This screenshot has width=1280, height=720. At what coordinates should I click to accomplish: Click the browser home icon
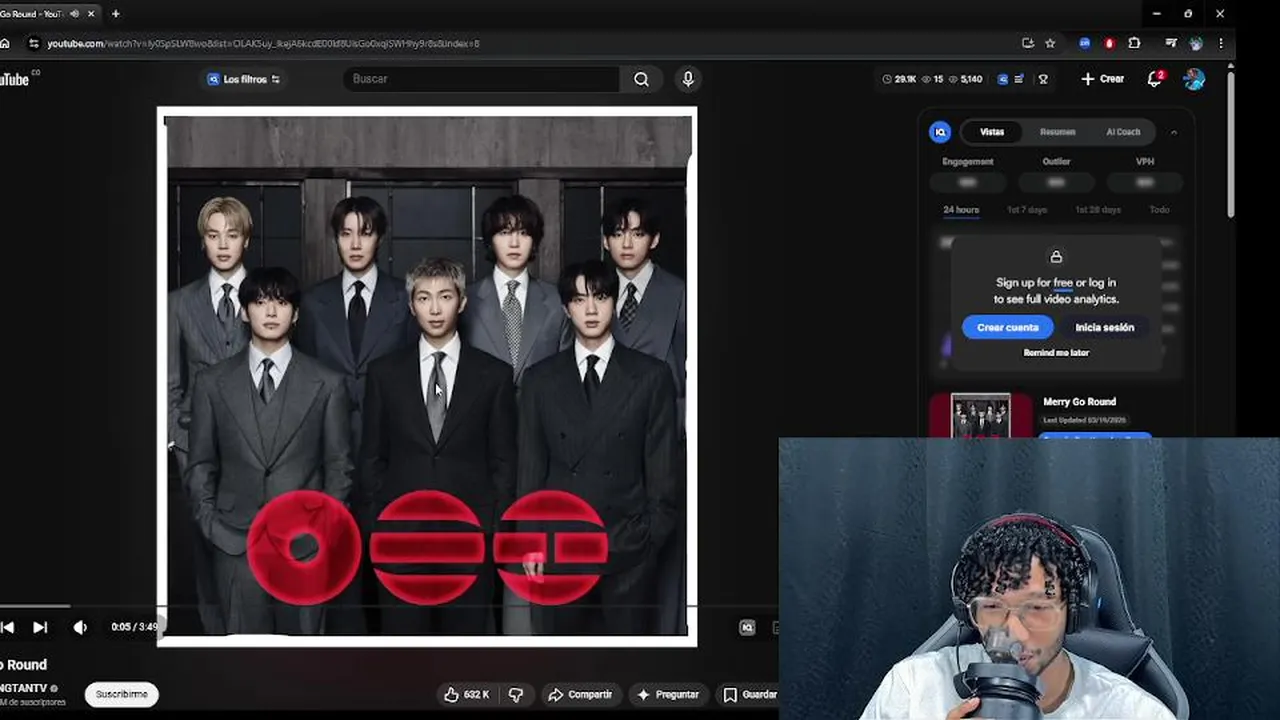[5, 43]
